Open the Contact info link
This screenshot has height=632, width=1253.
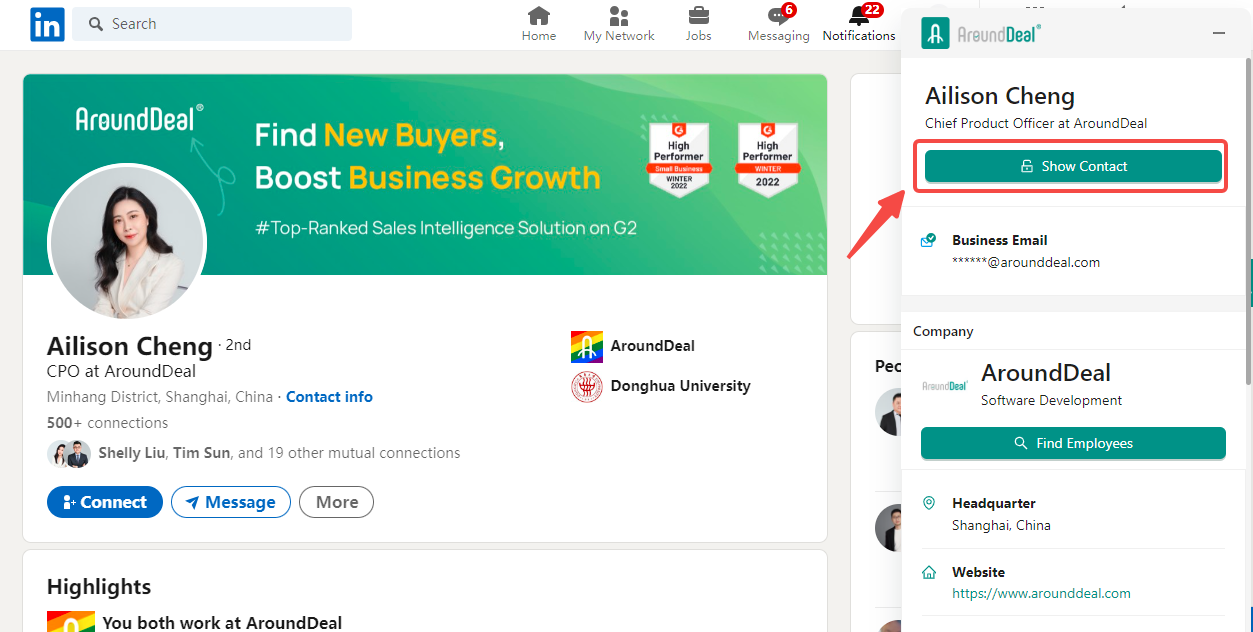(x=329, y=397)
